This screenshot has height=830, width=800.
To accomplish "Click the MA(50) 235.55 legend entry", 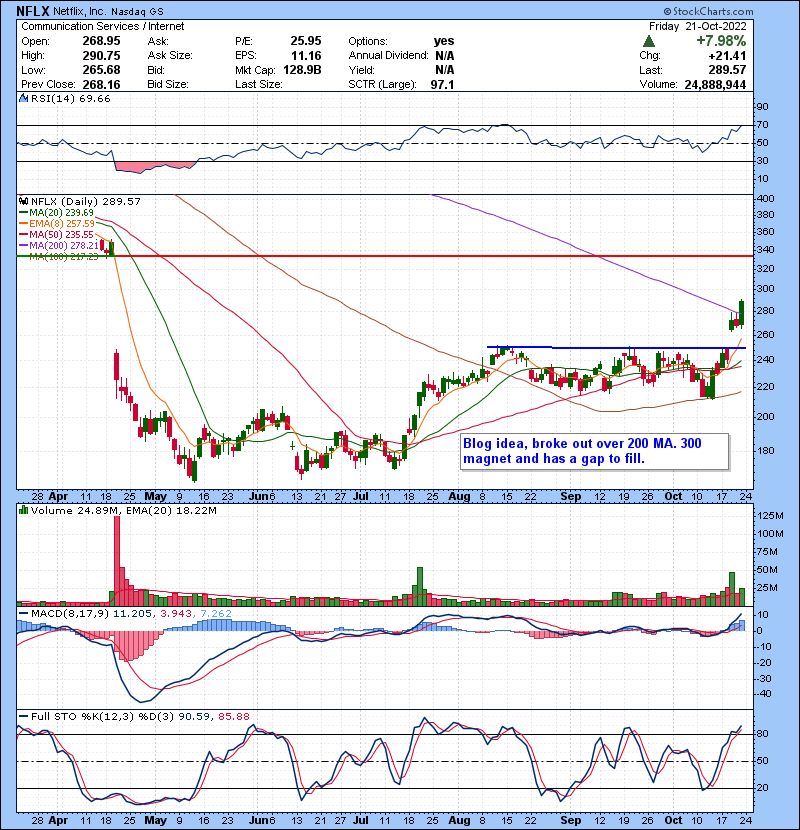I will tap(57, 234).
